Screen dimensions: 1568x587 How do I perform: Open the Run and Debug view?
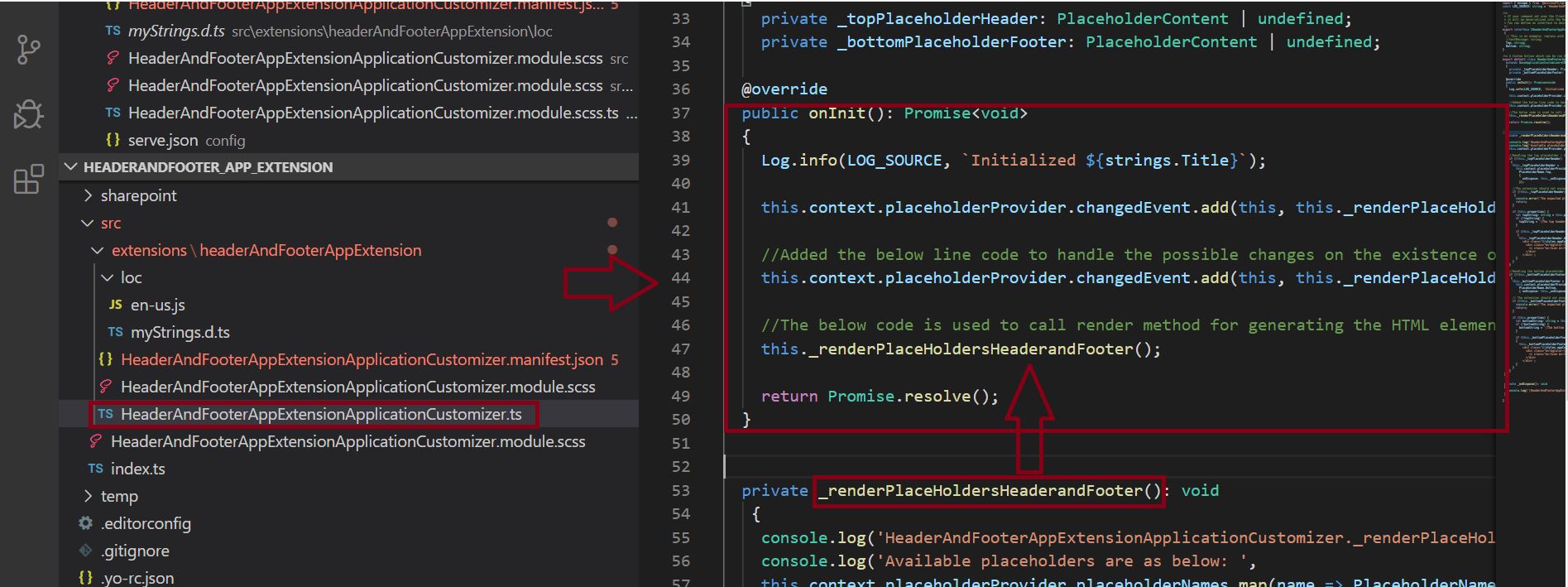tap(28, 114)
